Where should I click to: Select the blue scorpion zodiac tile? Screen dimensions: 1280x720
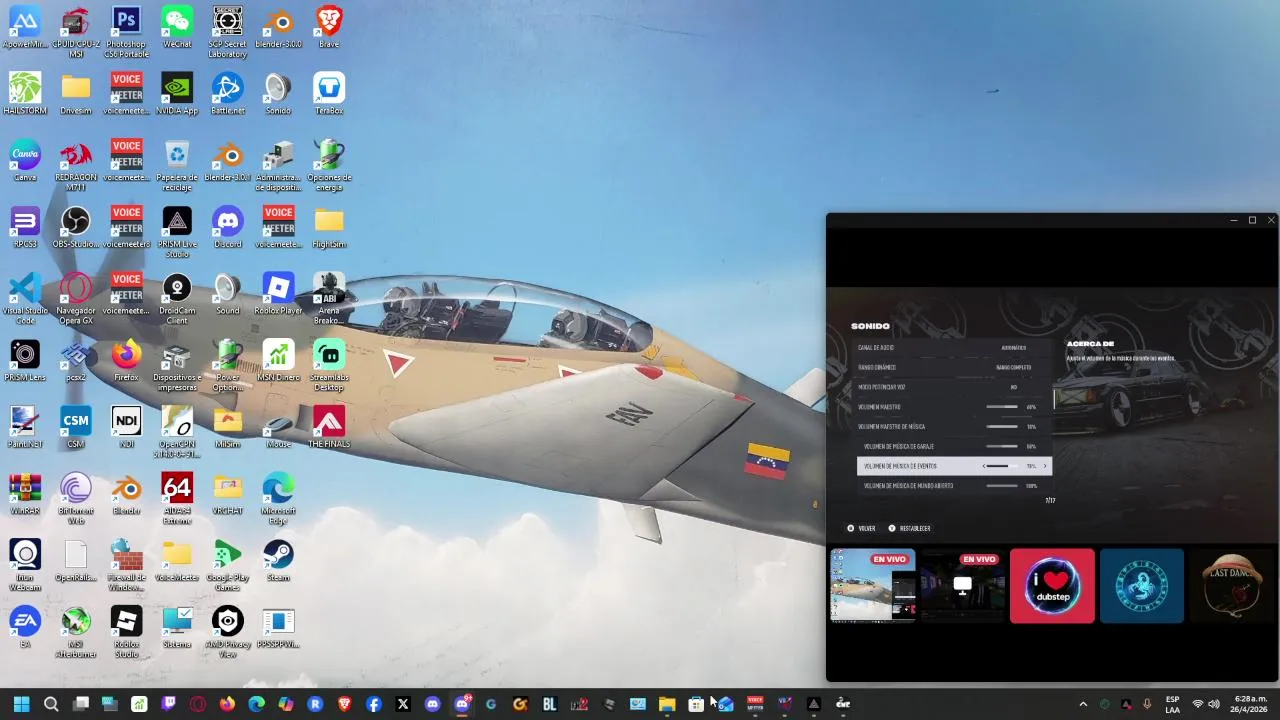pos(1142,586)
